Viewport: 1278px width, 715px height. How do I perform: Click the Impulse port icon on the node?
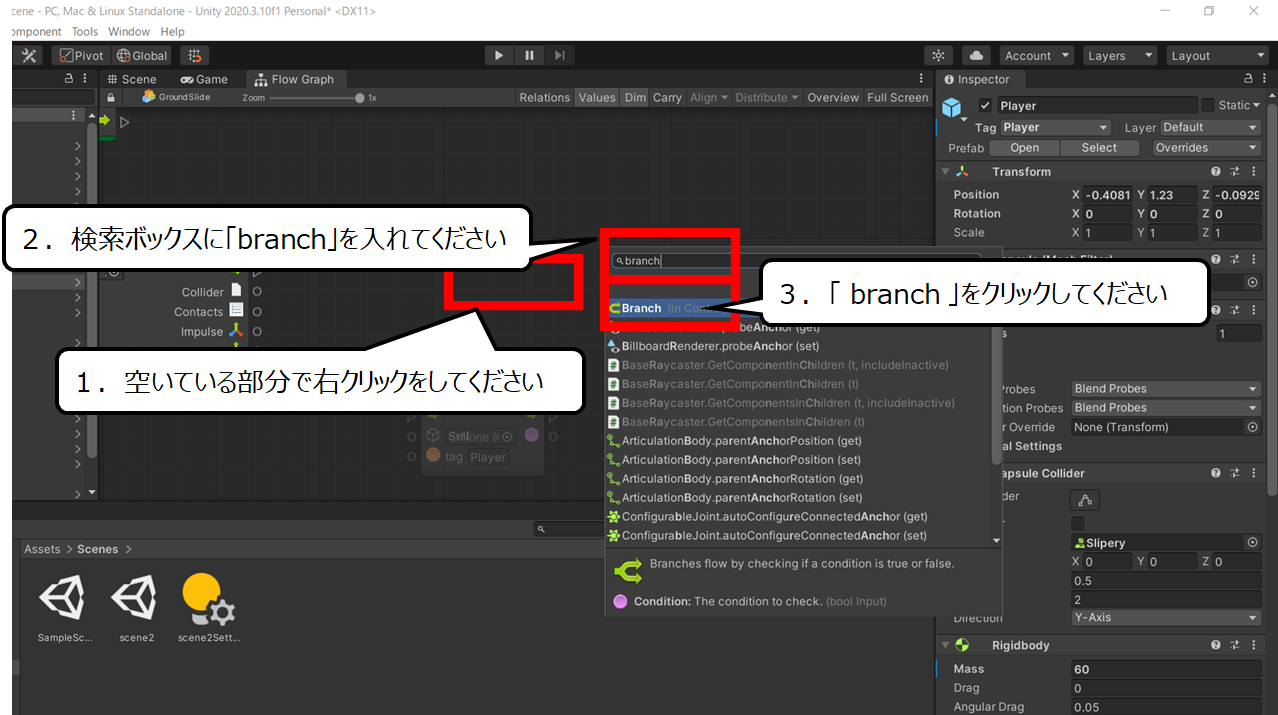(x=236, y=331)
